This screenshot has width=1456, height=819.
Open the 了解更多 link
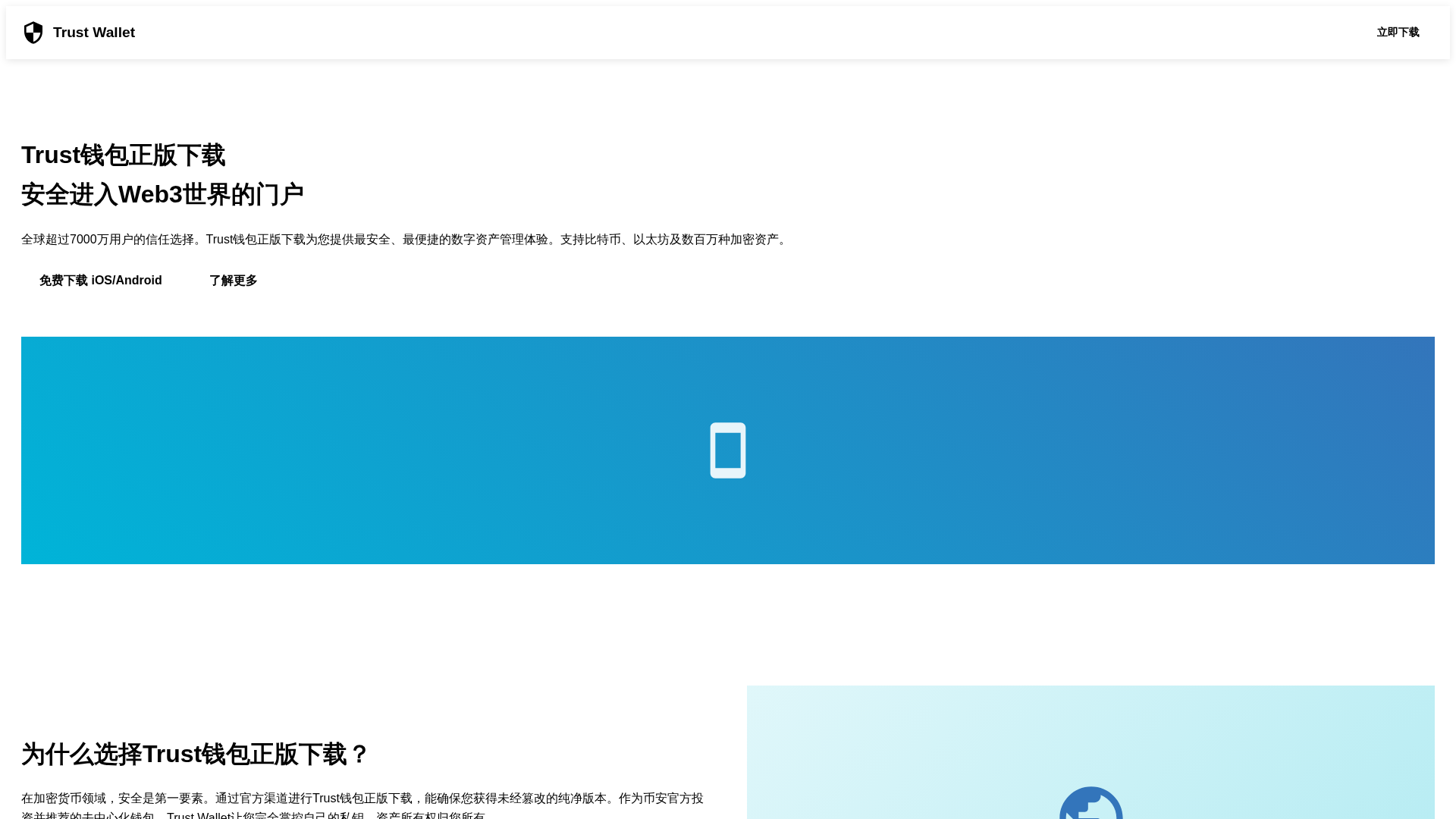[234, 281]
